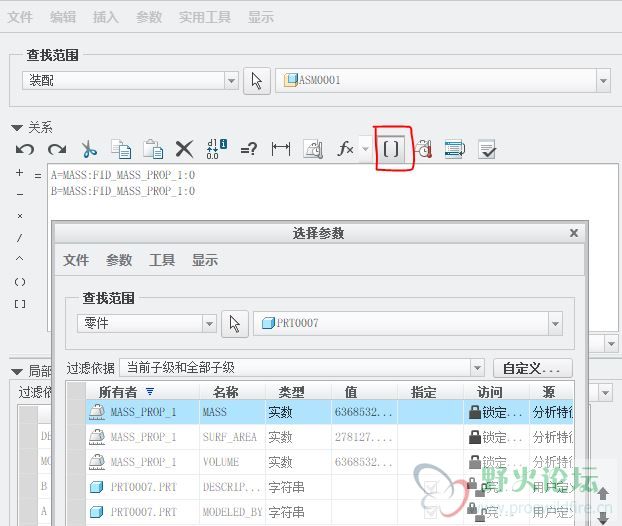Click the Undo arrow in relations toolbar
This screenshot has width=622, height=526.
[x=25, y=150]
